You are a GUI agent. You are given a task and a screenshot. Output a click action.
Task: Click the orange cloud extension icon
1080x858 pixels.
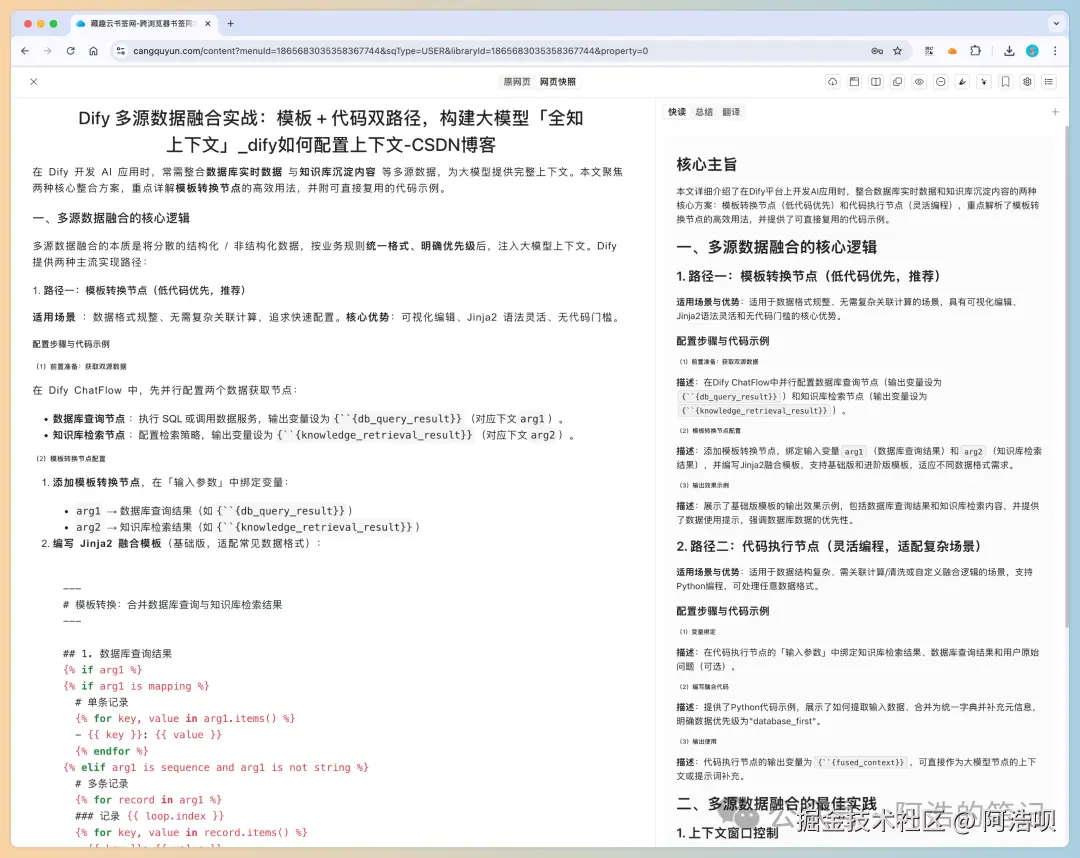point(952,51)
